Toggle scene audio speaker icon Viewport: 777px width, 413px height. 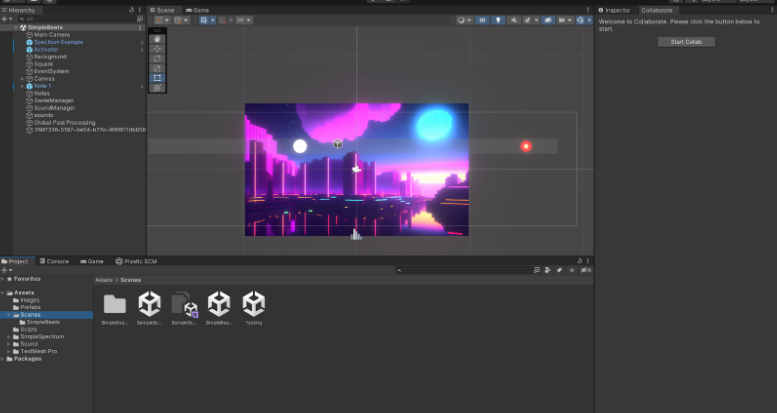pyautogui.click(x=514, y=20)
